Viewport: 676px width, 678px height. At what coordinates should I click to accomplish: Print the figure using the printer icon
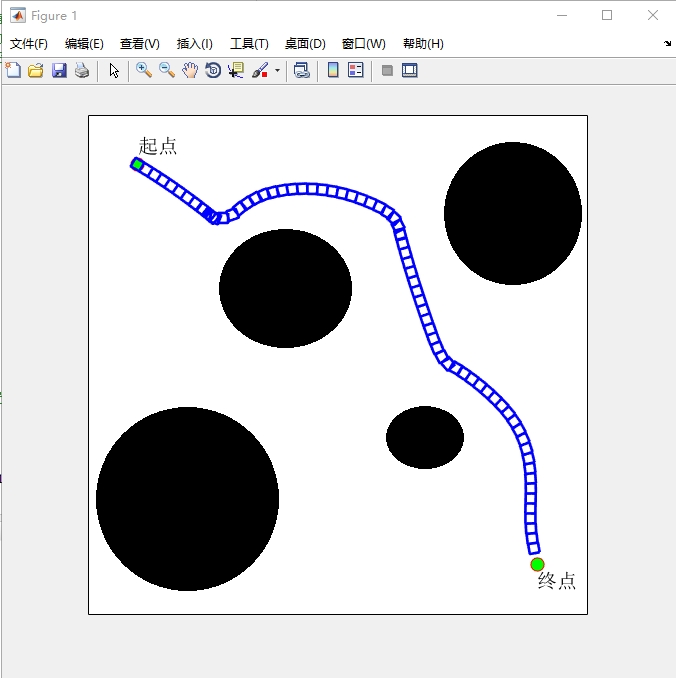(82, 70)
